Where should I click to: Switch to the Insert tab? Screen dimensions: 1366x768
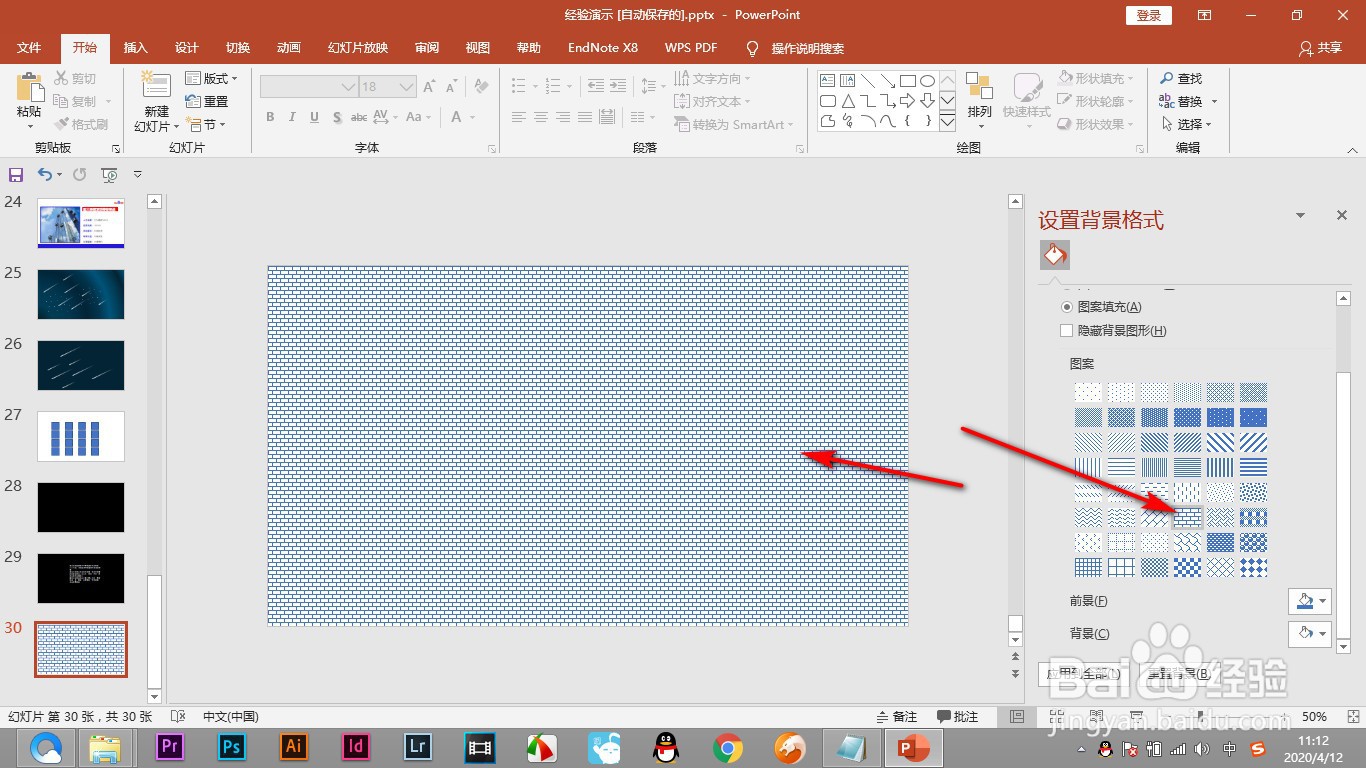[x=135, y=48]
